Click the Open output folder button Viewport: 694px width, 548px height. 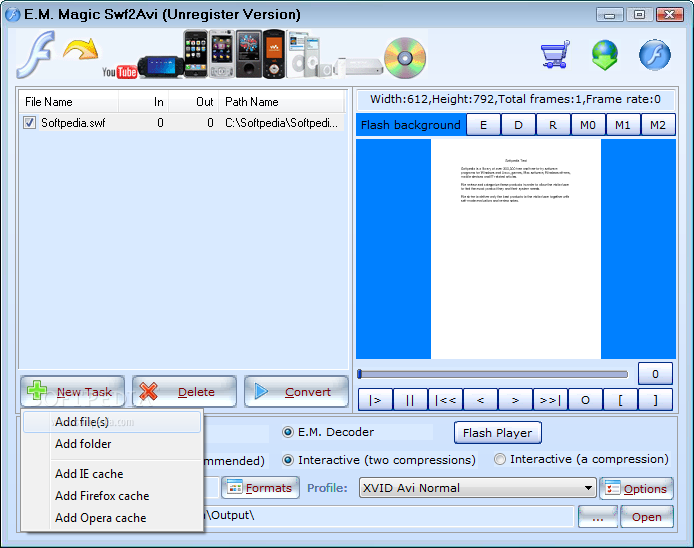point(647,517)
